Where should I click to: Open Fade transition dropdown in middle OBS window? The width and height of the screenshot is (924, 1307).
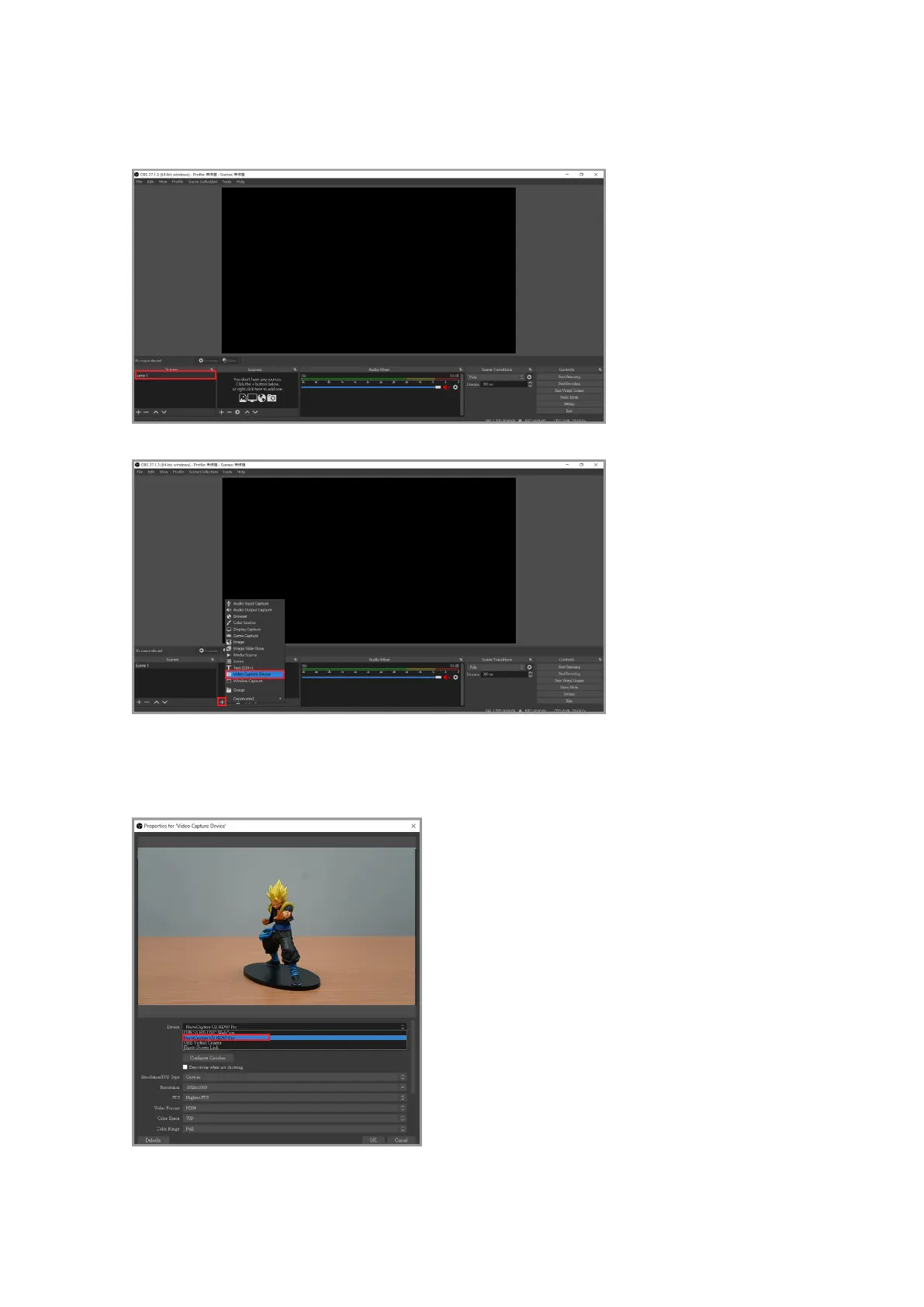497,667
